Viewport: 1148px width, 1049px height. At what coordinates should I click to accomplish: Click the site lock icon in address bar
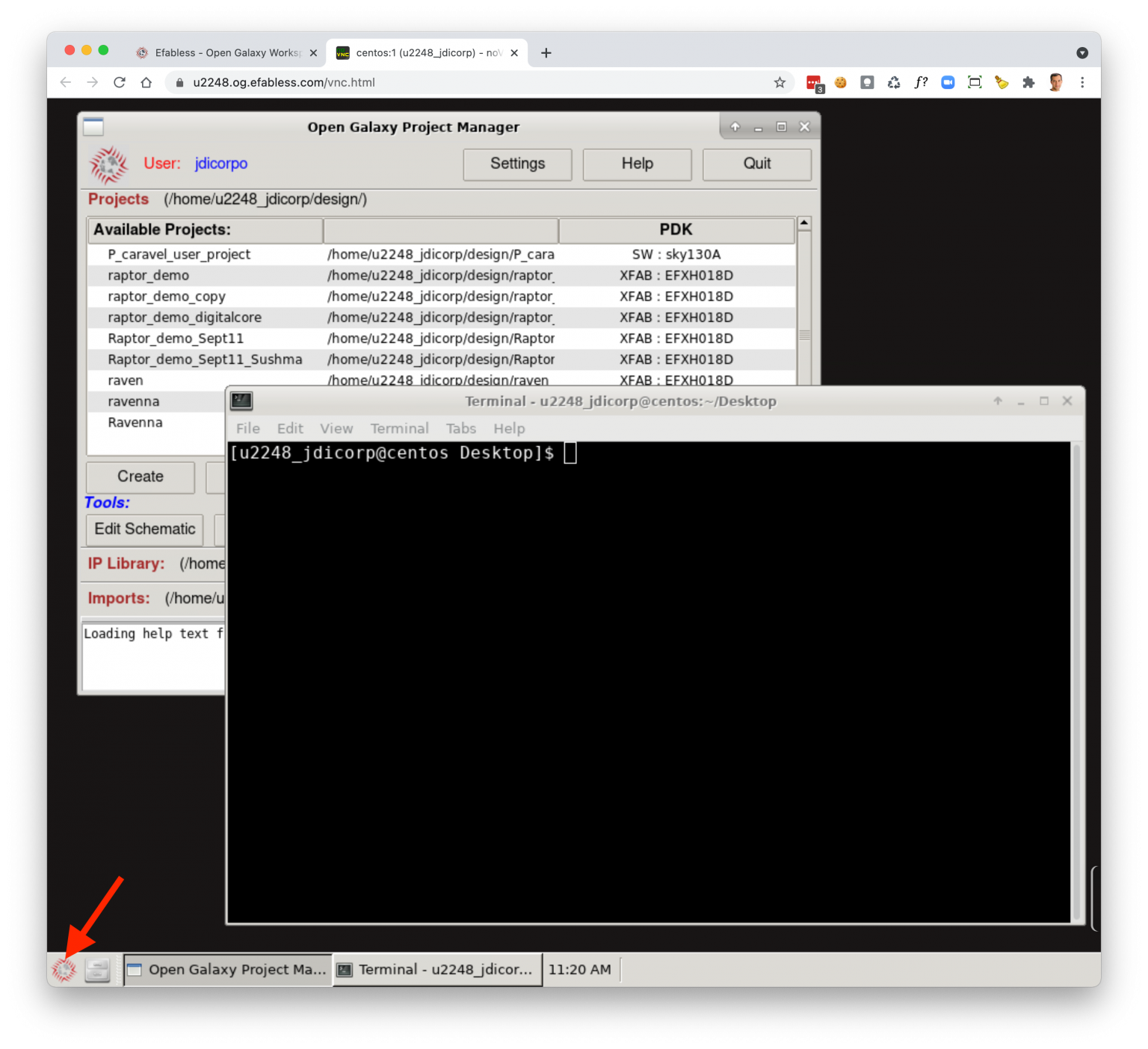pos(179,82)
